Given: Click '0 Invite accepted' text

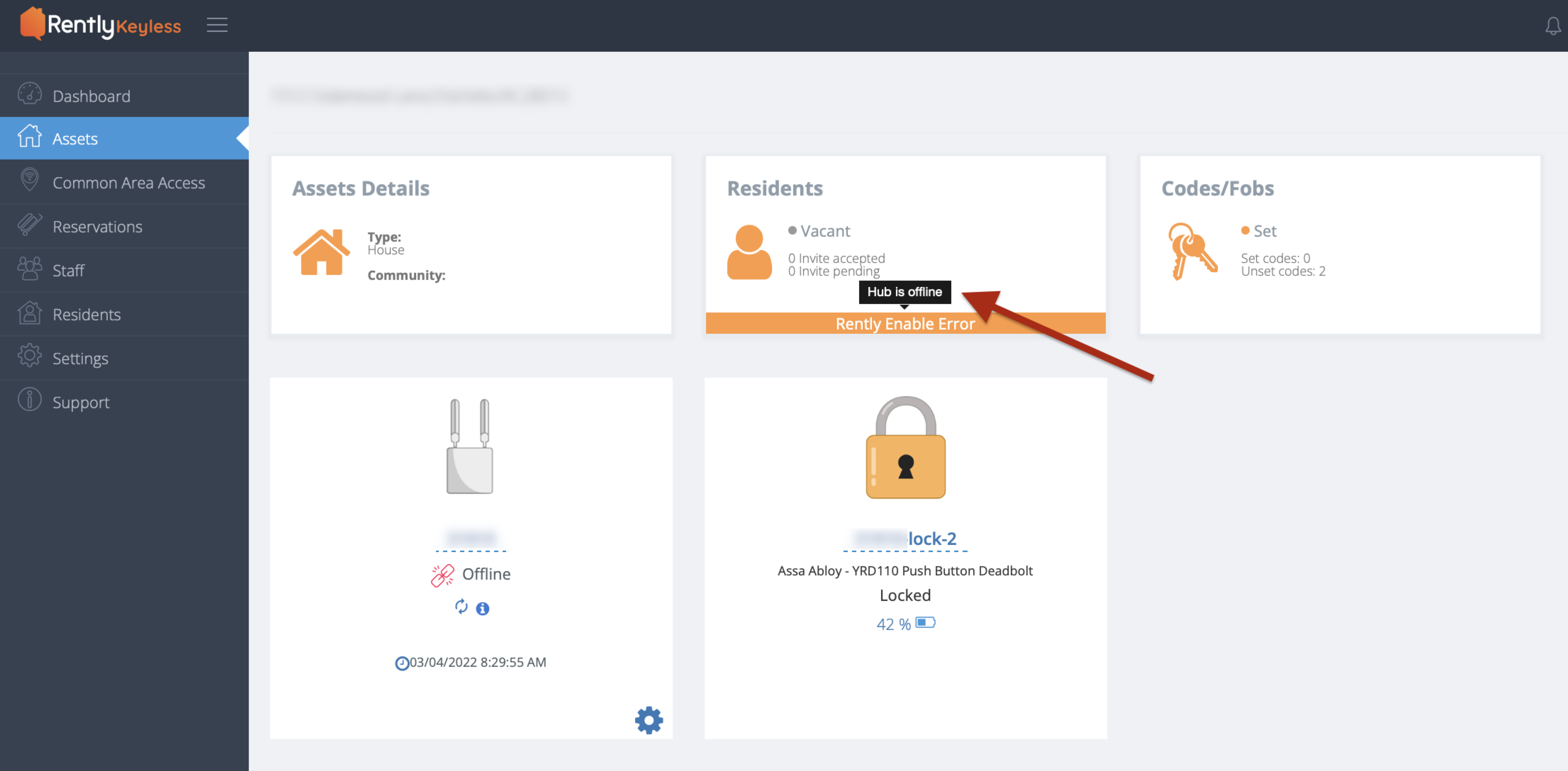Looking at the screenshot, I should (x=836, y=258).
